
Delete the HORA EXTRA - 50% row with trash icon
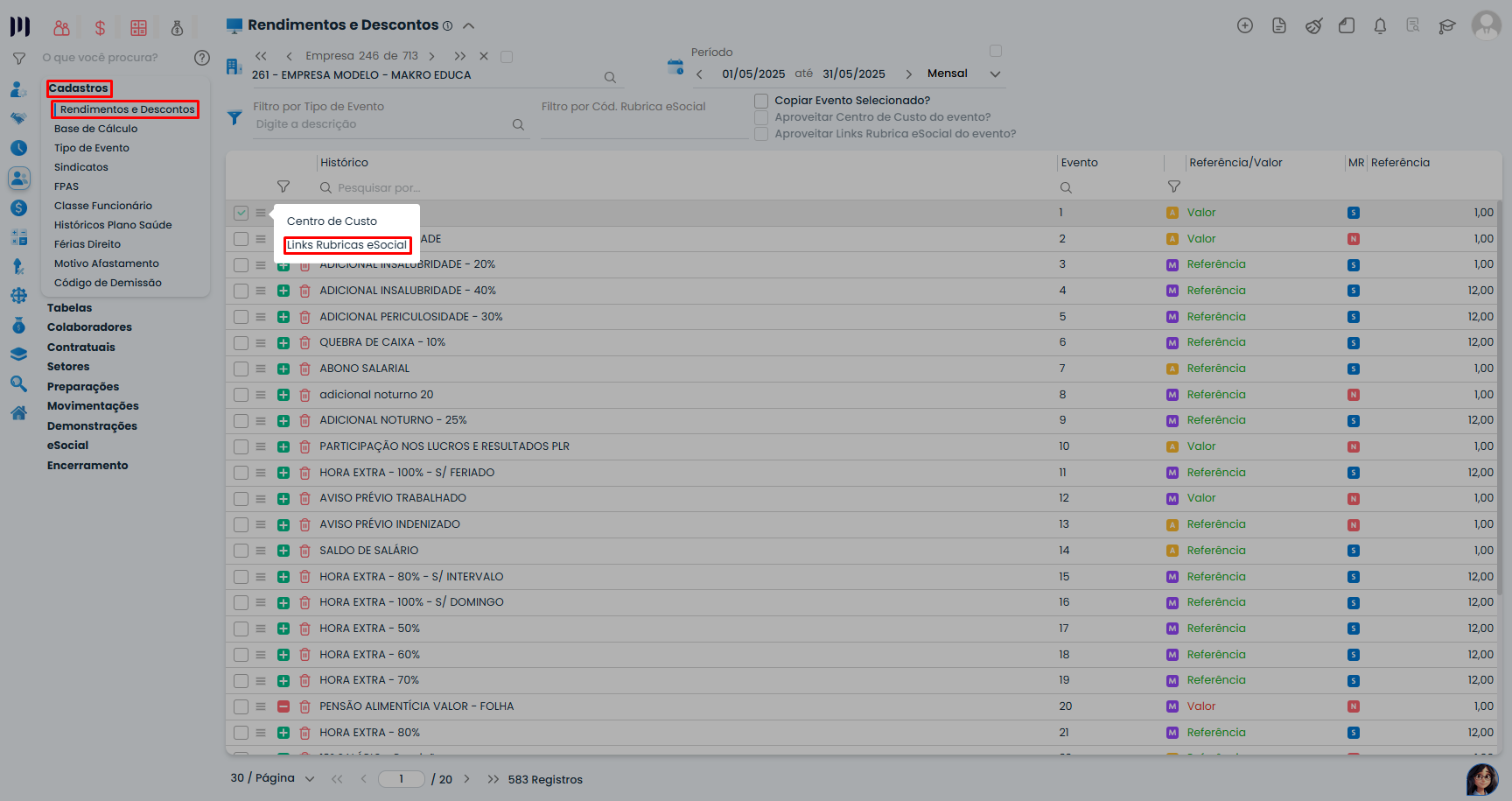click(304, 629)
